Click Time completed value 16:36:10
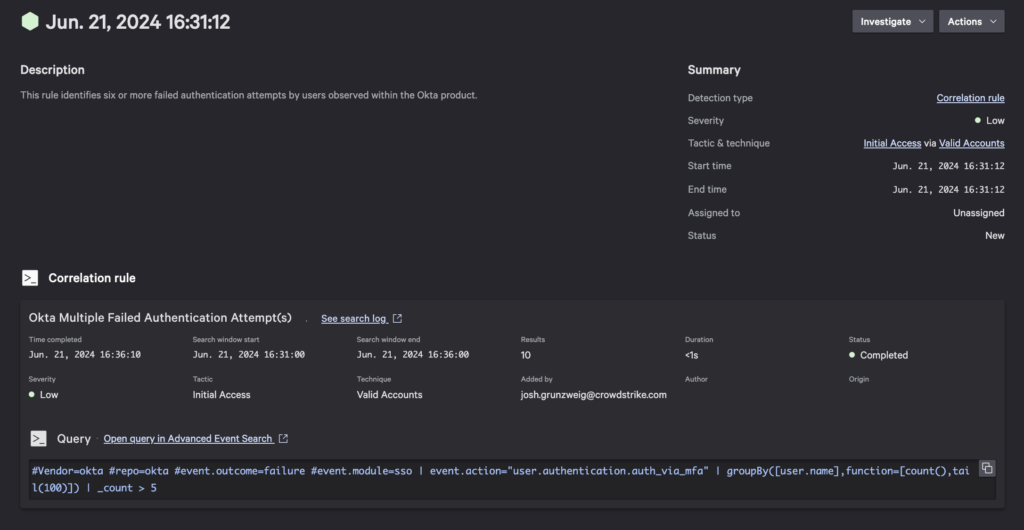This screenshot has width=1024, height=530. (85, 355)
